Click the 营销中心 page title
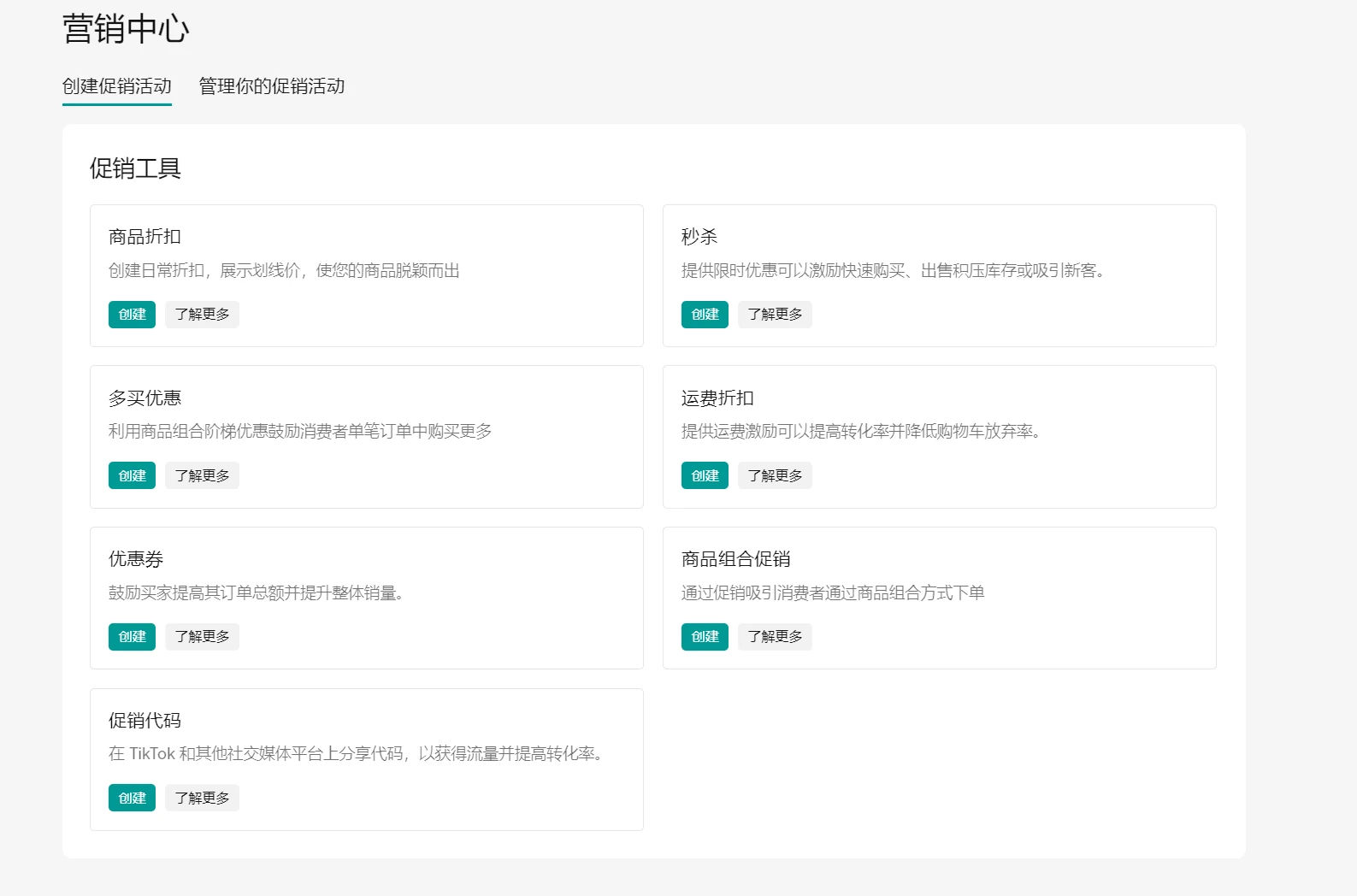The width and height of the screenshot is (1357, 896). (x=126, y=29)
